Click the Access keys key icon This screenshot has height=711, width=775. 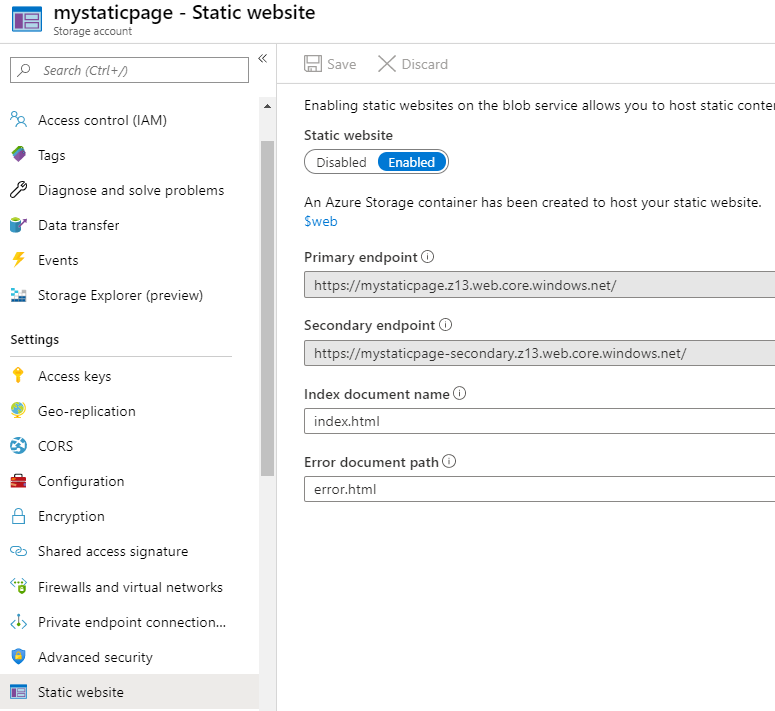(18, 376)
